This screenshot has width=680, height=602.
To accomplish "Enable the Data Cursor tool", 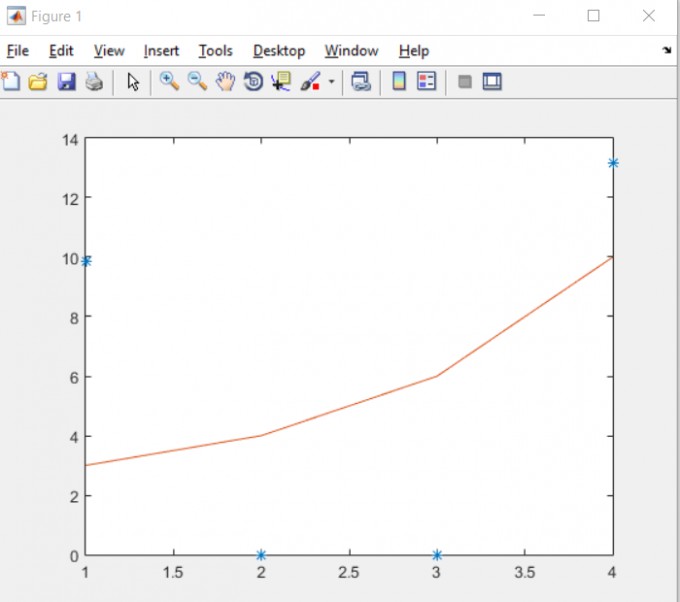I will [x=281, y=82].
